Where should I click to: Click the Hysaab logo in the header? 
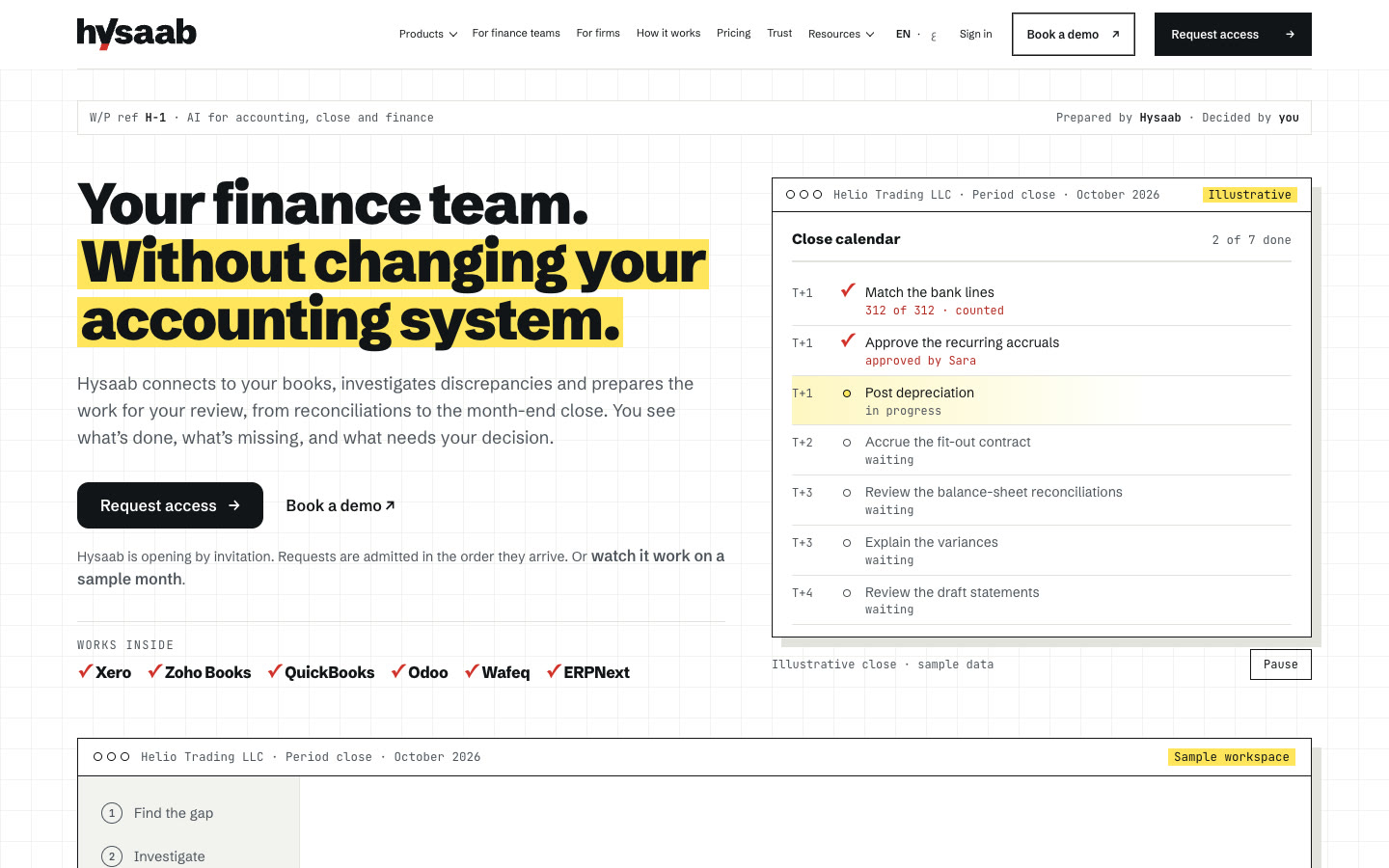coord(136,34)
